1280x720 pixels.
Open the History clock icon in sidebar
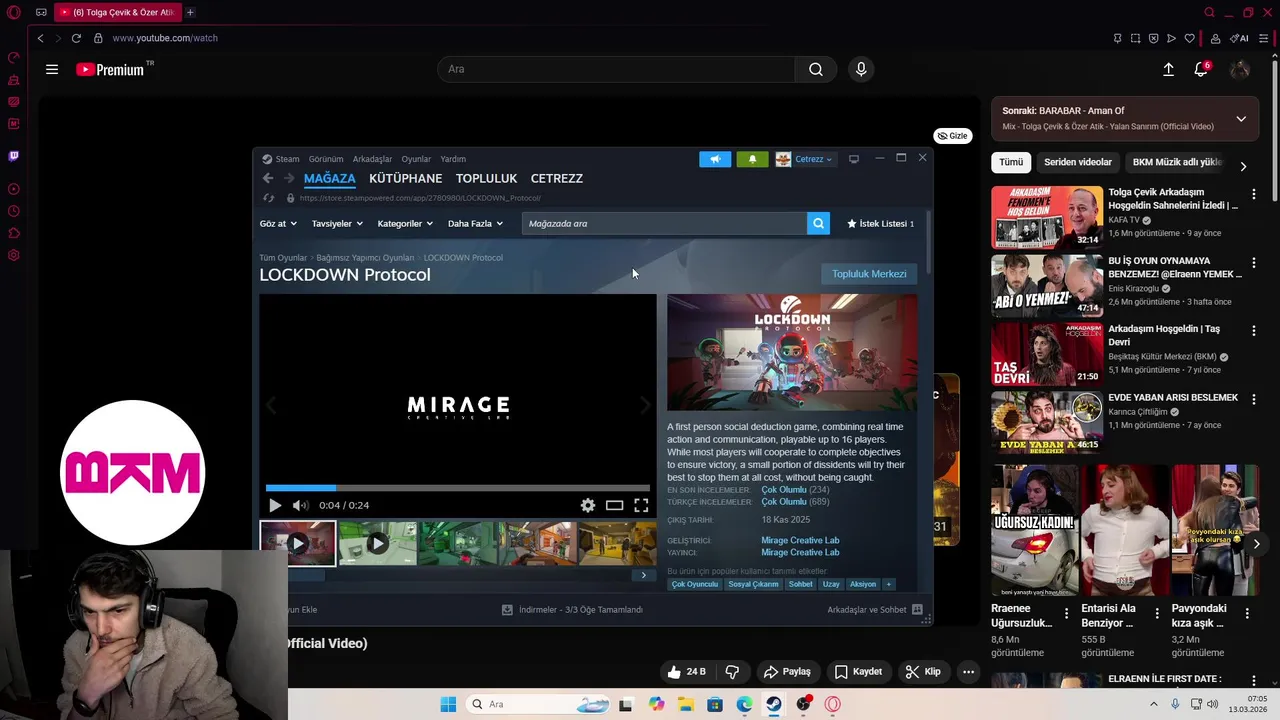coord(13,211)
